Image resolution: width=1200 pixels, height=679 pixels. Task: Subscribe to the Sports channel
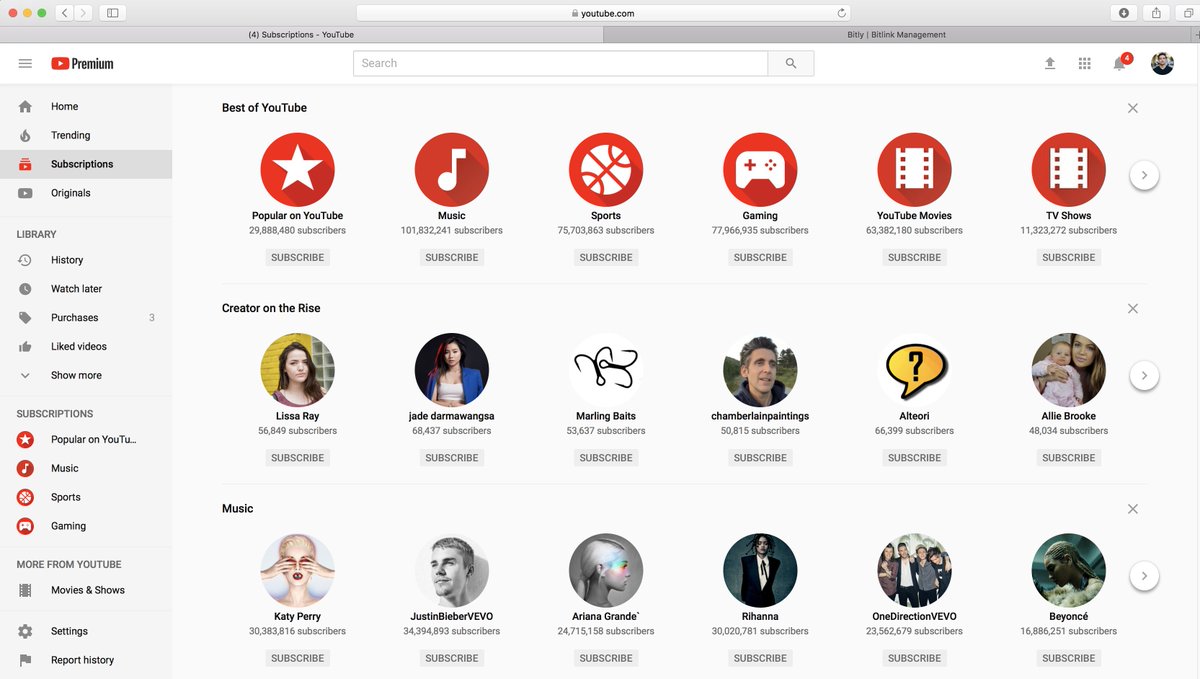point(606,257)
